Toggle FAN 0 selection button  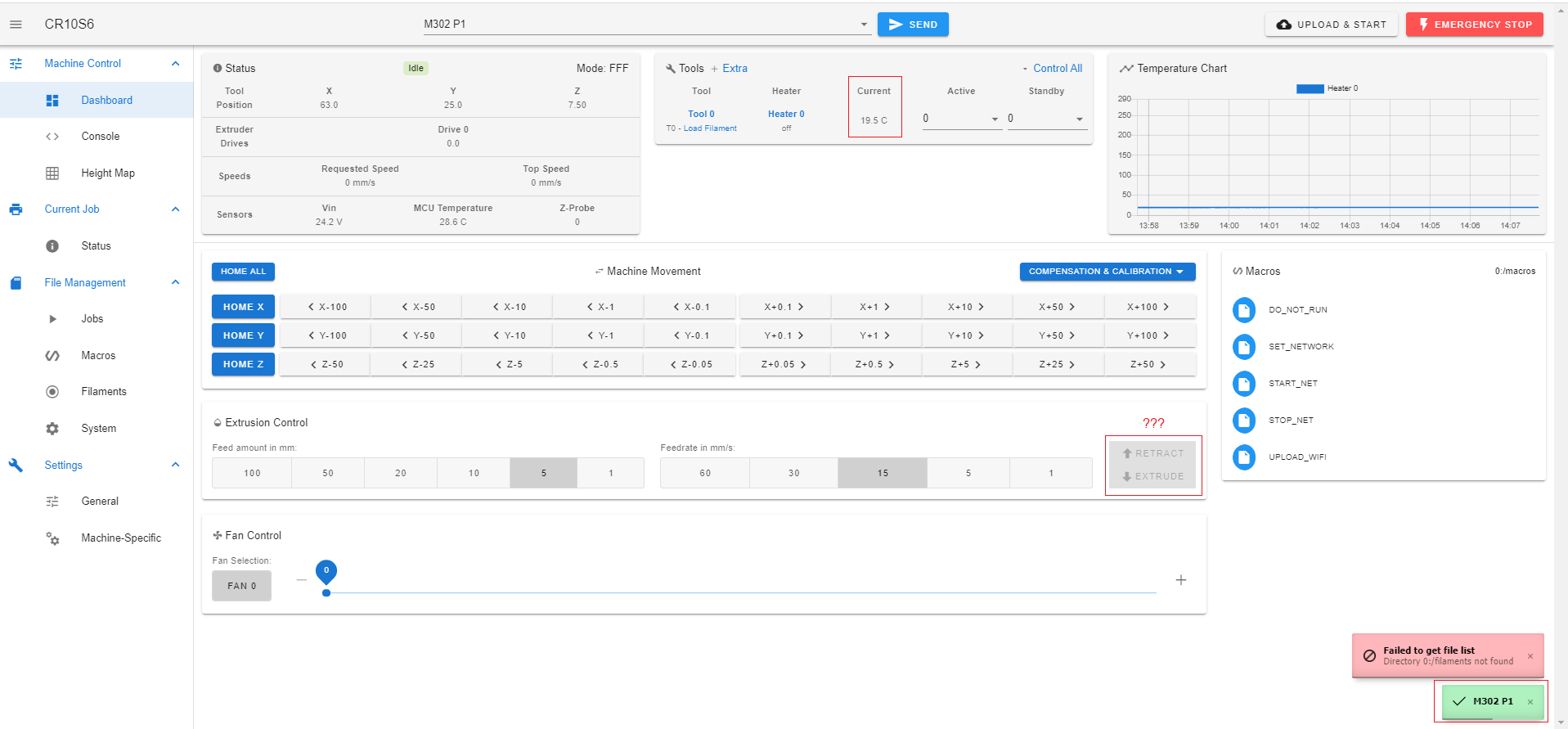241,586
